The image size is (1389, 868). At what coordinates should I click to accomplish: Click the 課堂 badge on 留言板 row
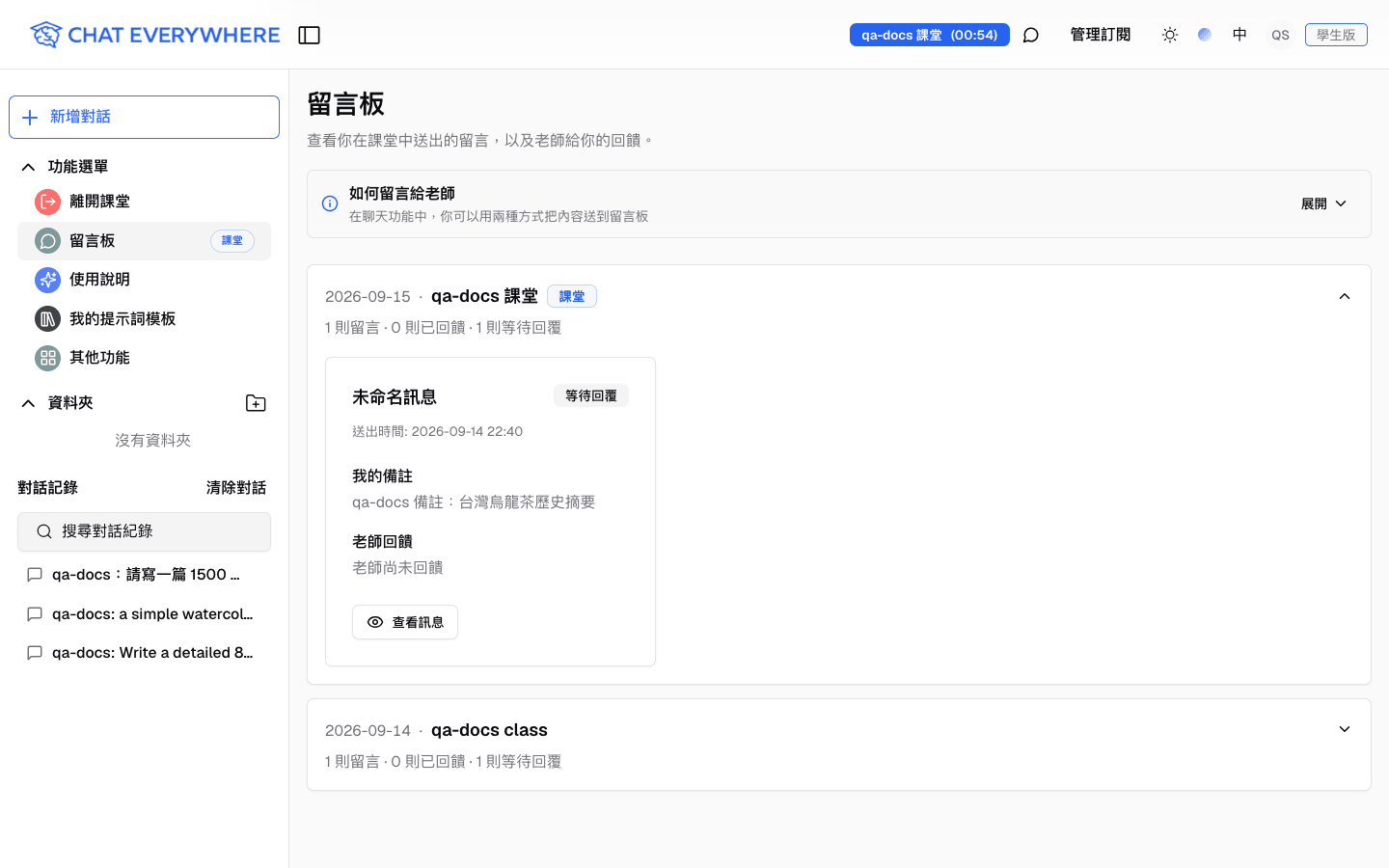[x=232, y=241]
